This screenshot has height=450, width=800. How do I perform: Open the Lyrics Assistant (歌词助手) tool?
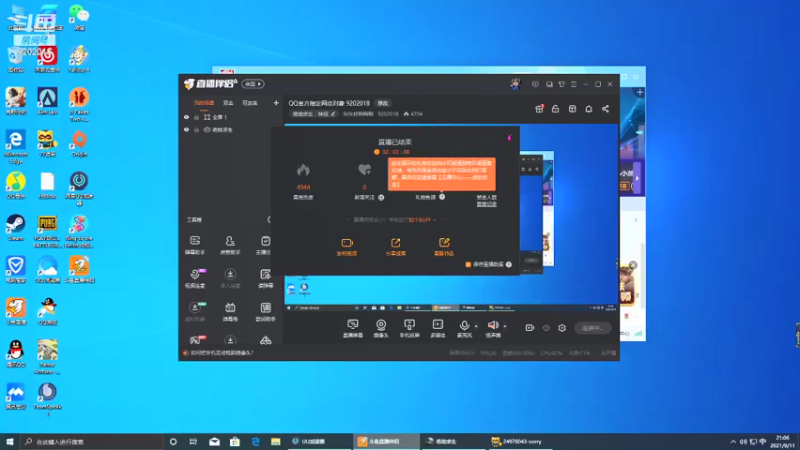coord(265,311)
